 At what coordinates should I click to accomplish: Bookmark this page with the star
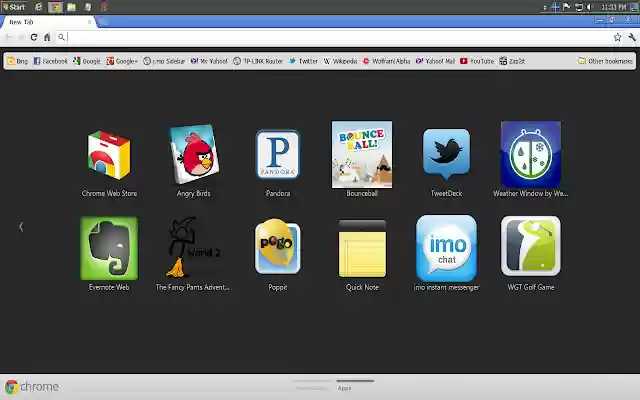617,37
